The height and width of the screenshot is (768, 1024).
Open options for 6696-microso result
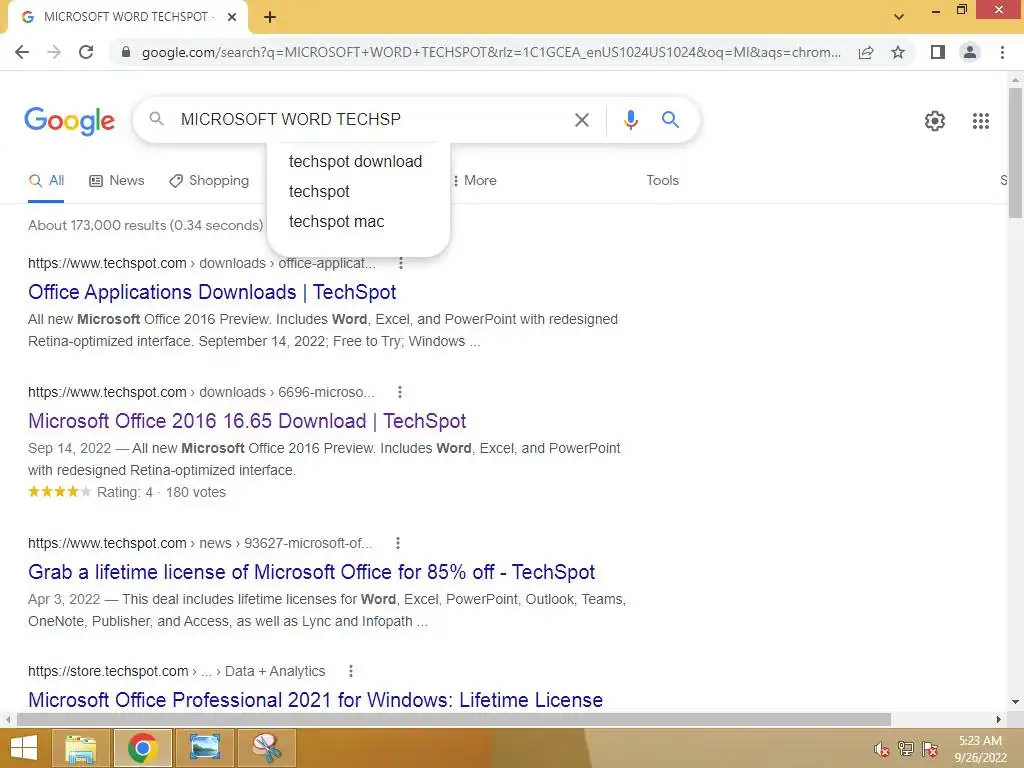pos(400,392)
